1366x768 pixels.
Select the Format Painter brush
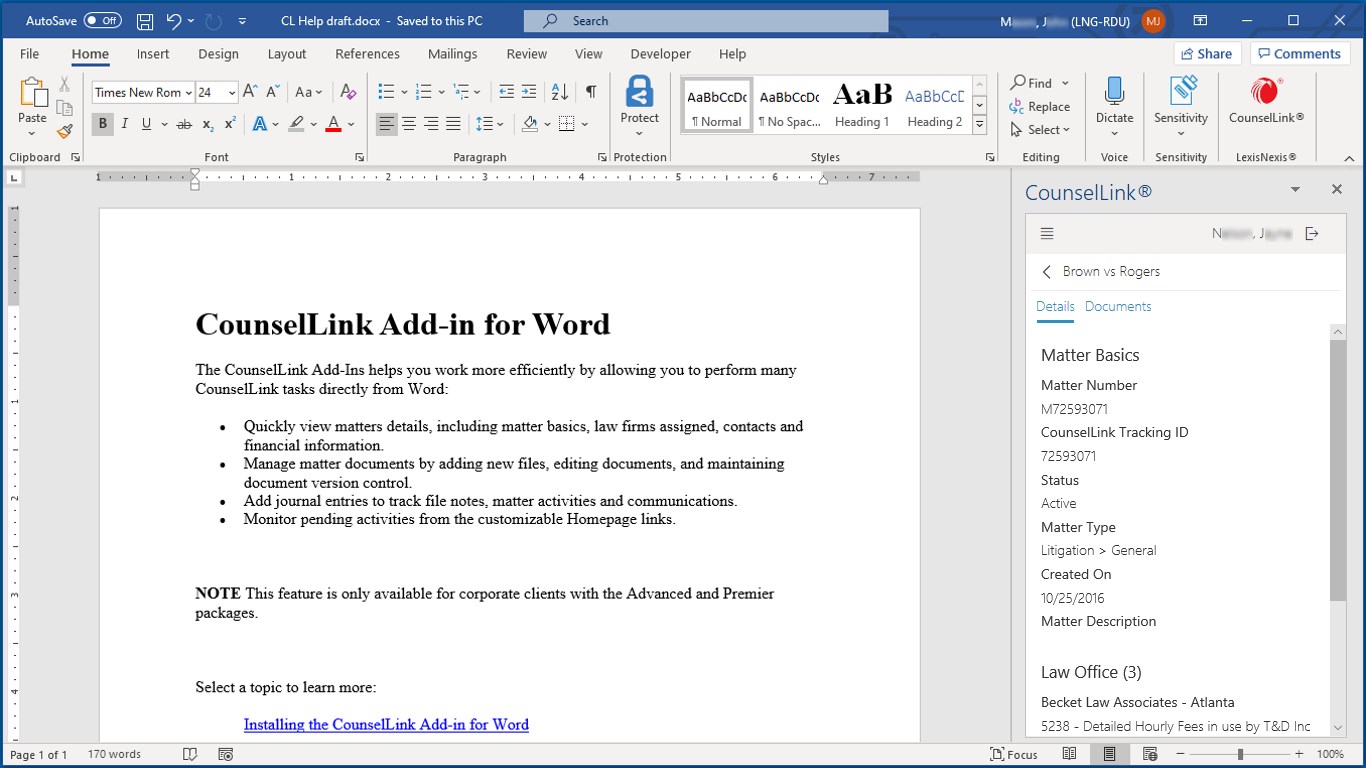pyautogui.click(x=65, y=131)
